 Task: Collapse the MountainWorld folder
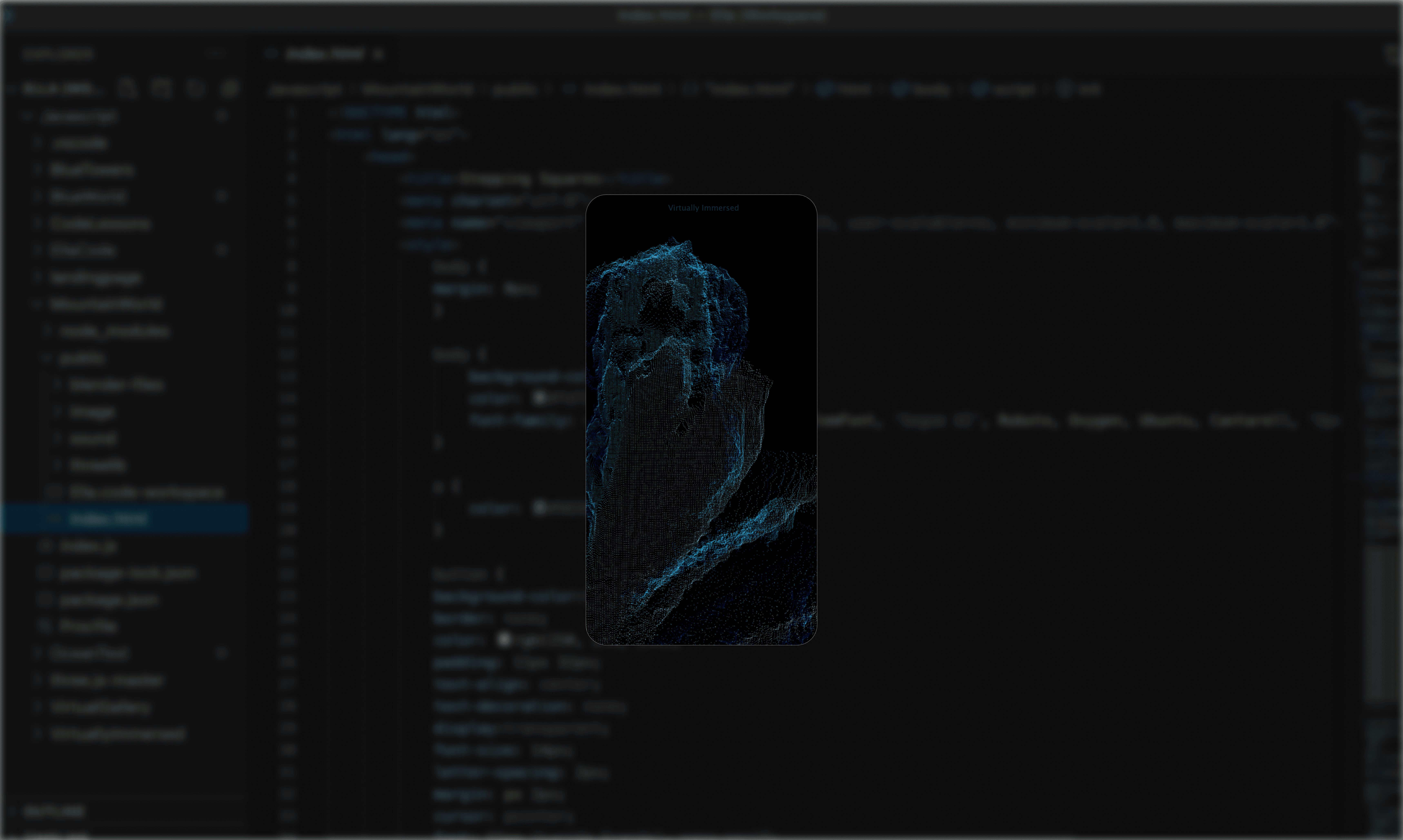pyautogui.click(x=106, y=304)
